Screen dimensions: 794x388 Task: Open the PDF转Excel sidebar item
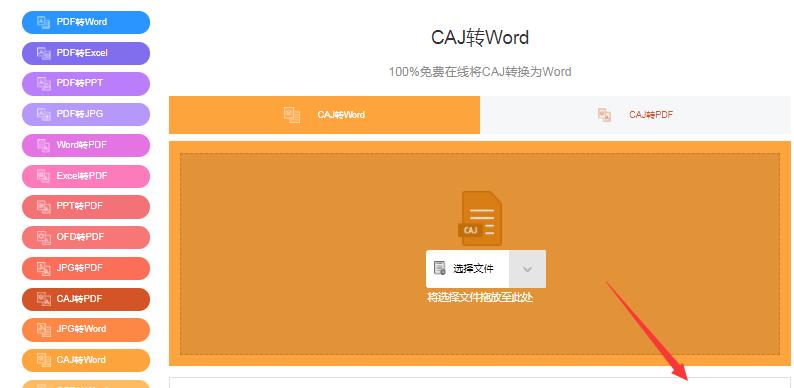(x=86, y=53)
